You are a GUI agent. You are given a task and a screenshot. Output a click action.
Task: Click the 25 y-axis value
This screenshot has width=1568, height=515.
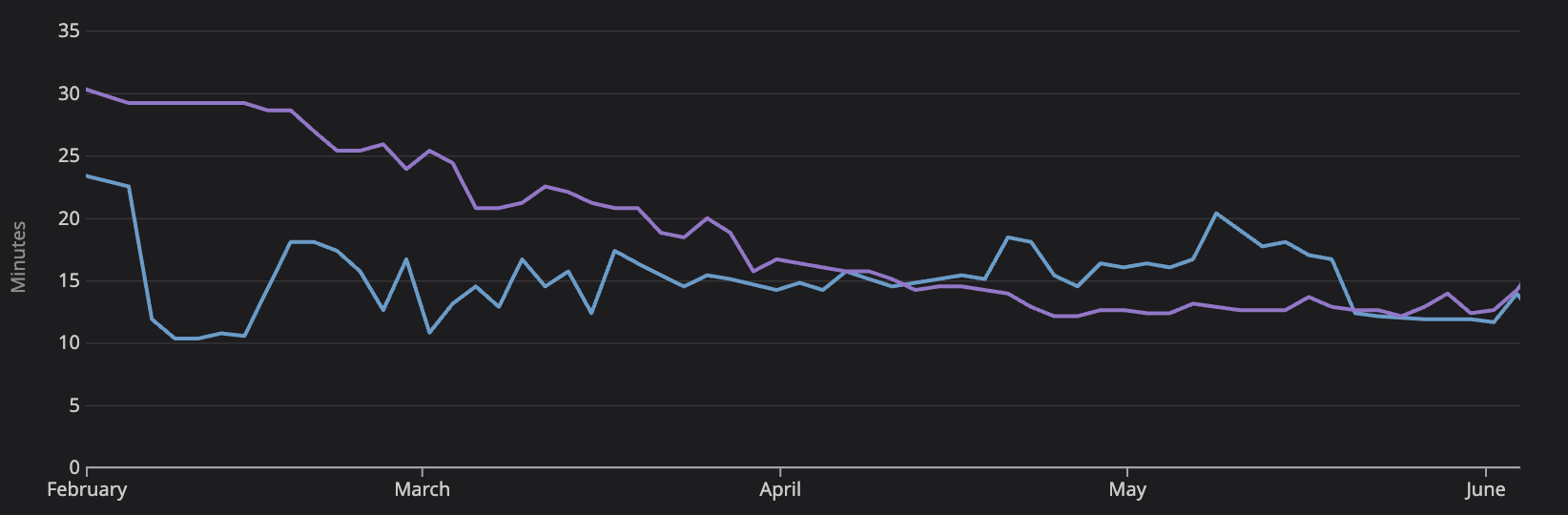[69, 155]
